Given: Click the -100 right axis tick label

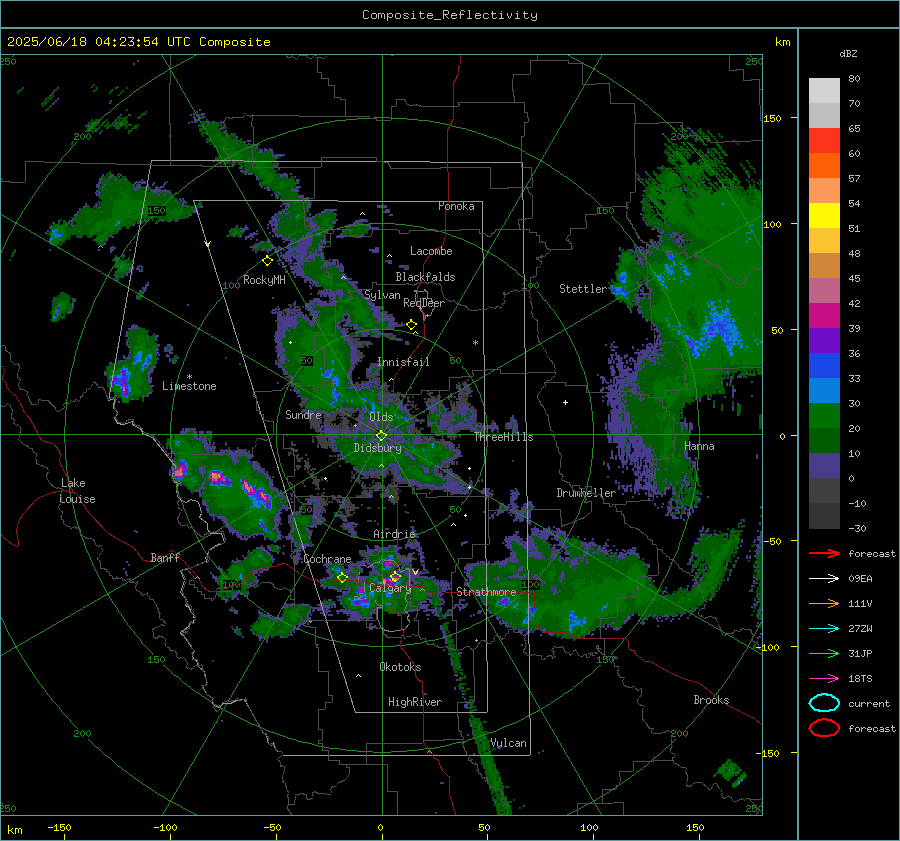Looking at the screenshot, I should click(x=767, y=647).
